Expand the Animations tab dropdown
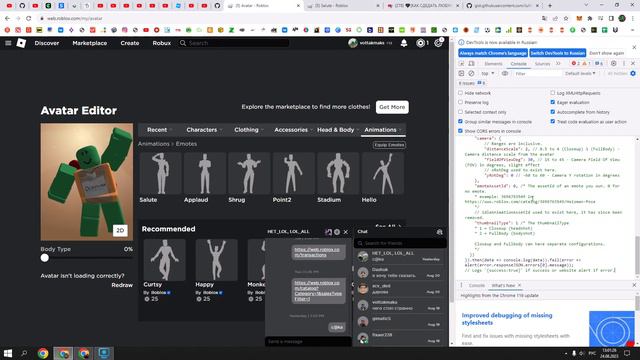This screenshot has height=360, width=640. click(x=383, y=130)
